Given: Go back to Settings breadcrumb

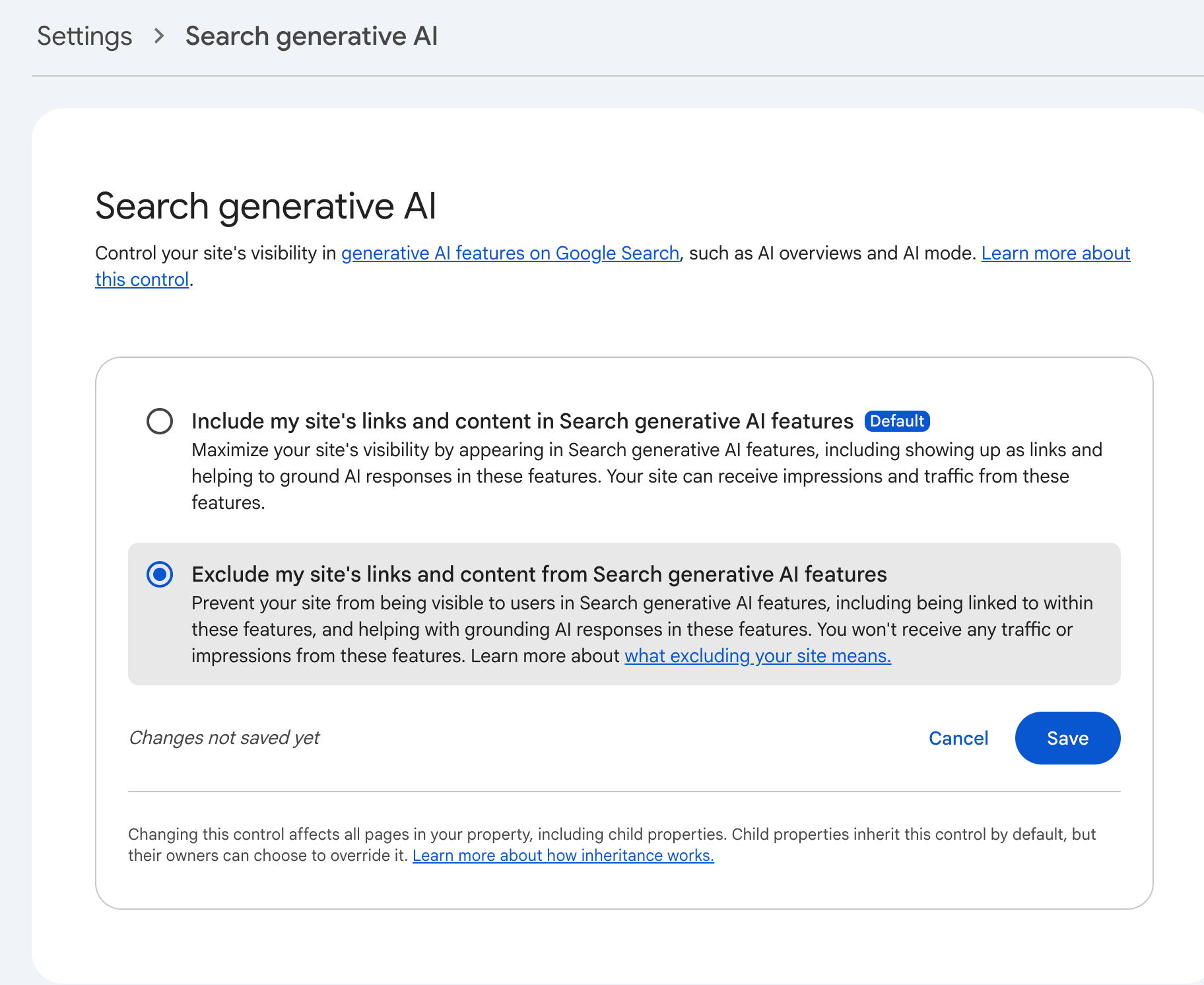Looking at the screenshot, I should tap(84, 36).
